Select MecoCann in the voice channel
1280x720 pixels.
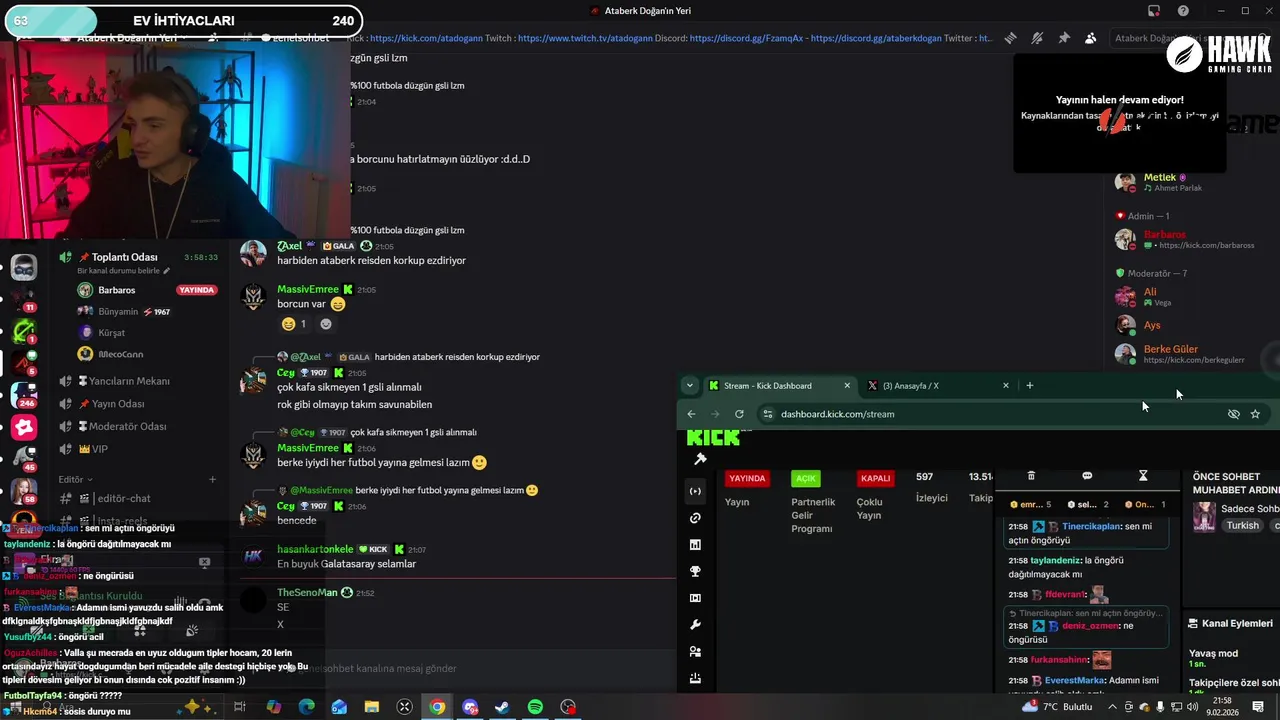click(x=148, y=354)
